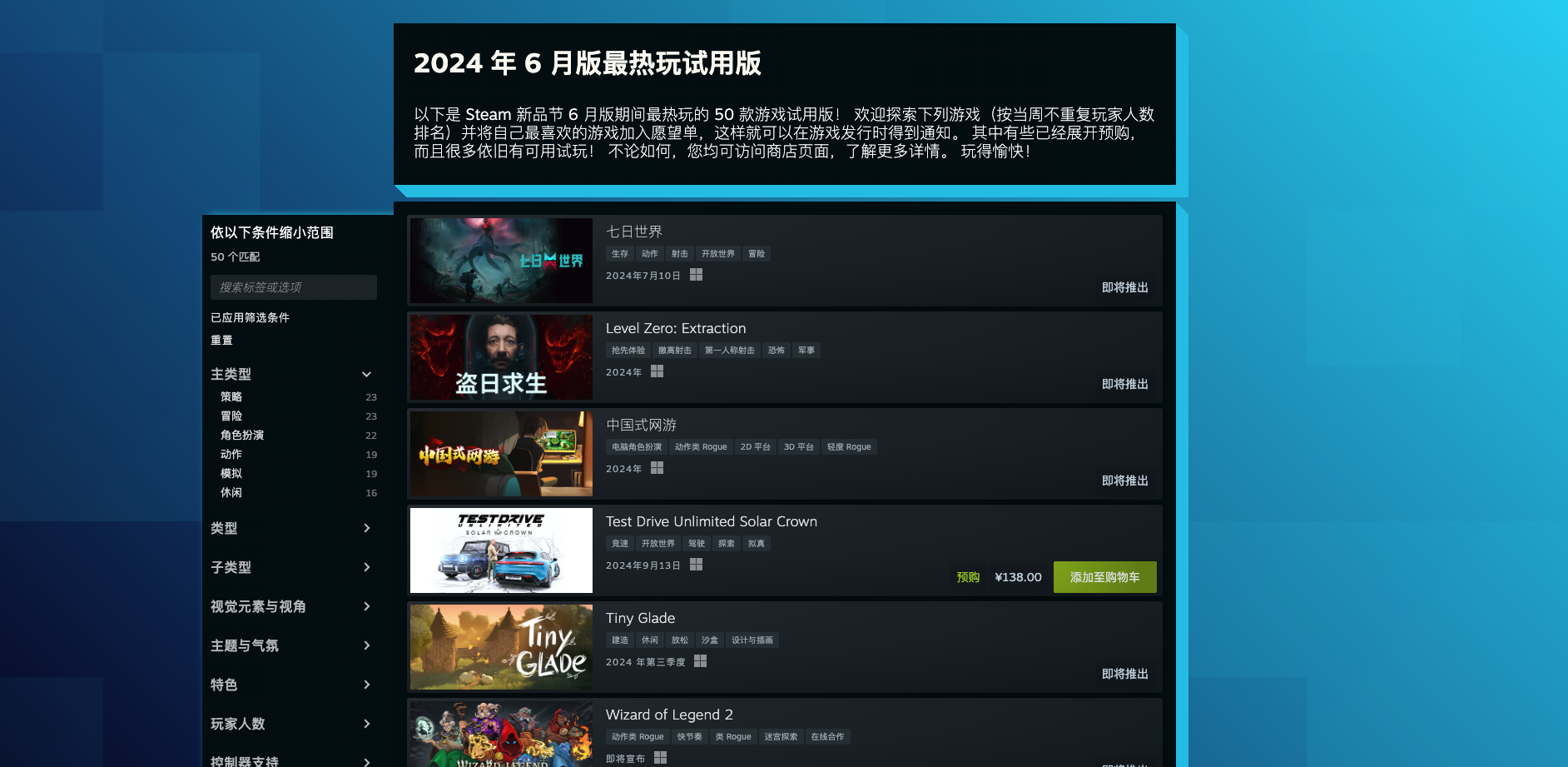The height and width of the screenshot is (767, 1568).
Task: Click Windows icon in 中国式网游 row
Action: pyautogui.click(x=657, y=468)
